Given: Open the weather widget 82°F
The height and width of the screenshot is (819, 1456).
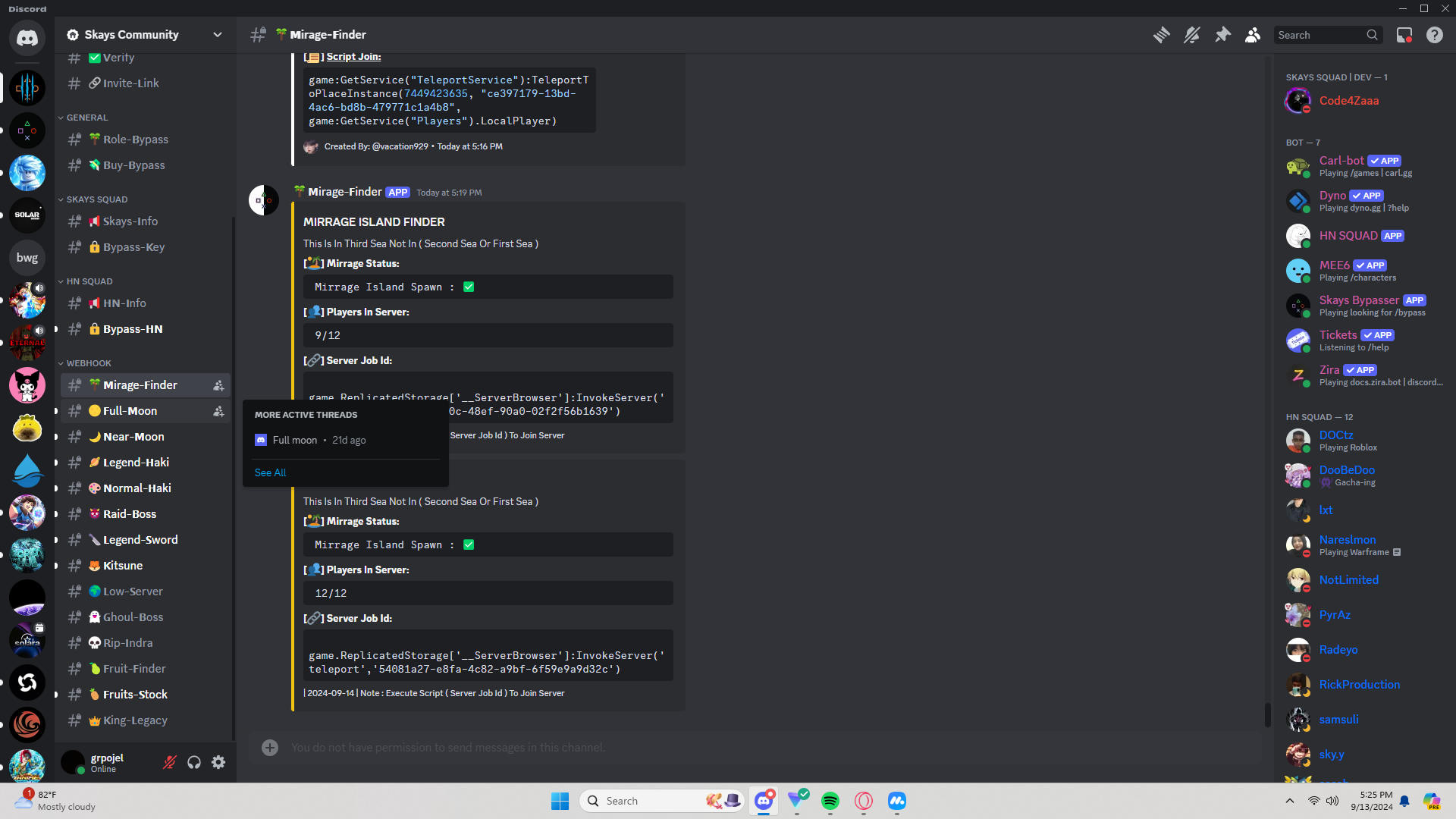Looking at the screenshot, I should pyautogui.click(x=57, y=801).
